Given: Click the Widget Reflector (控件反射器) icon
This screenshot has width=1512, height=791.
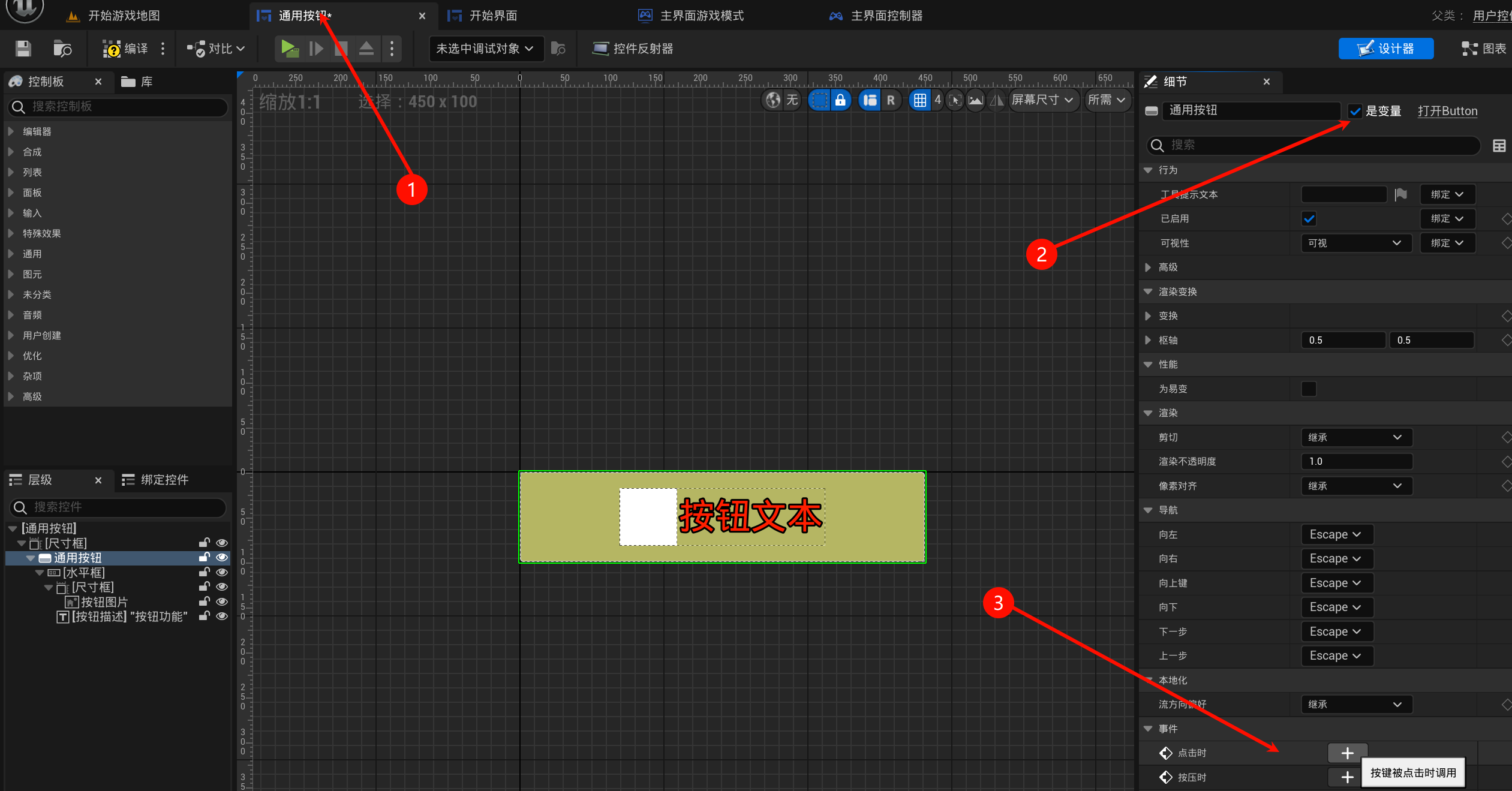Looking at the screenshot, I should [x=600, y=49].
